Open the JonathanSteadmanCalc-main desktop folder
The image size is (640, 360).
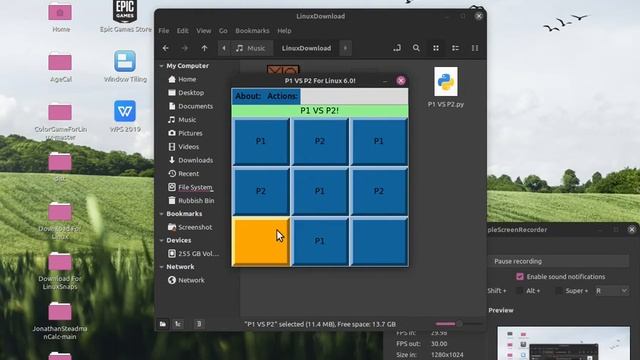pos(60,321)
